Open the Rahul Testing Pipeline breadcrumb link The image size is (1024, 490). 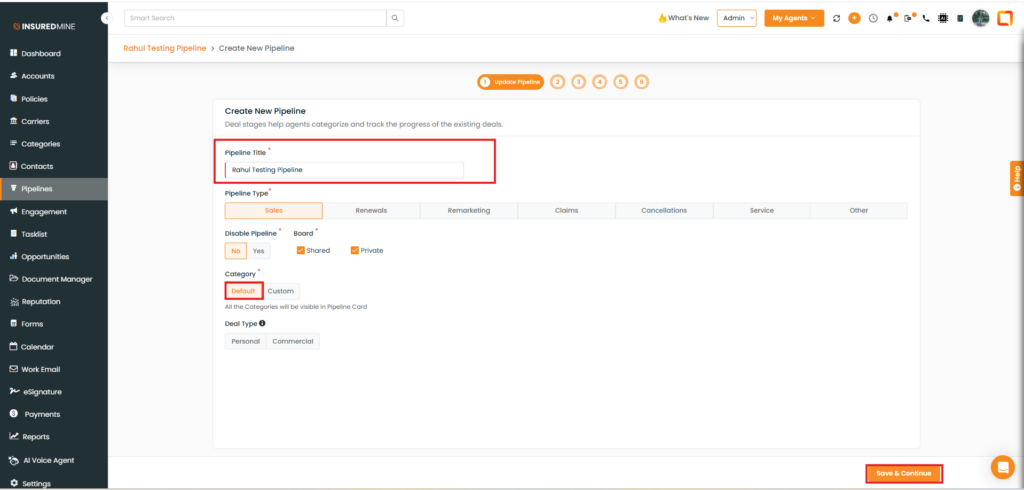(165, 48)
